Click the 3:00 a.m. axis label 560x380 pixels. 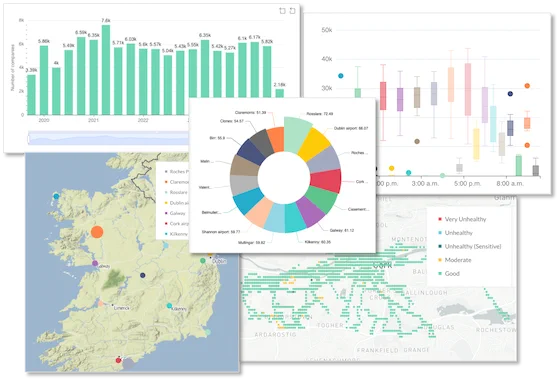pos(425,183)
